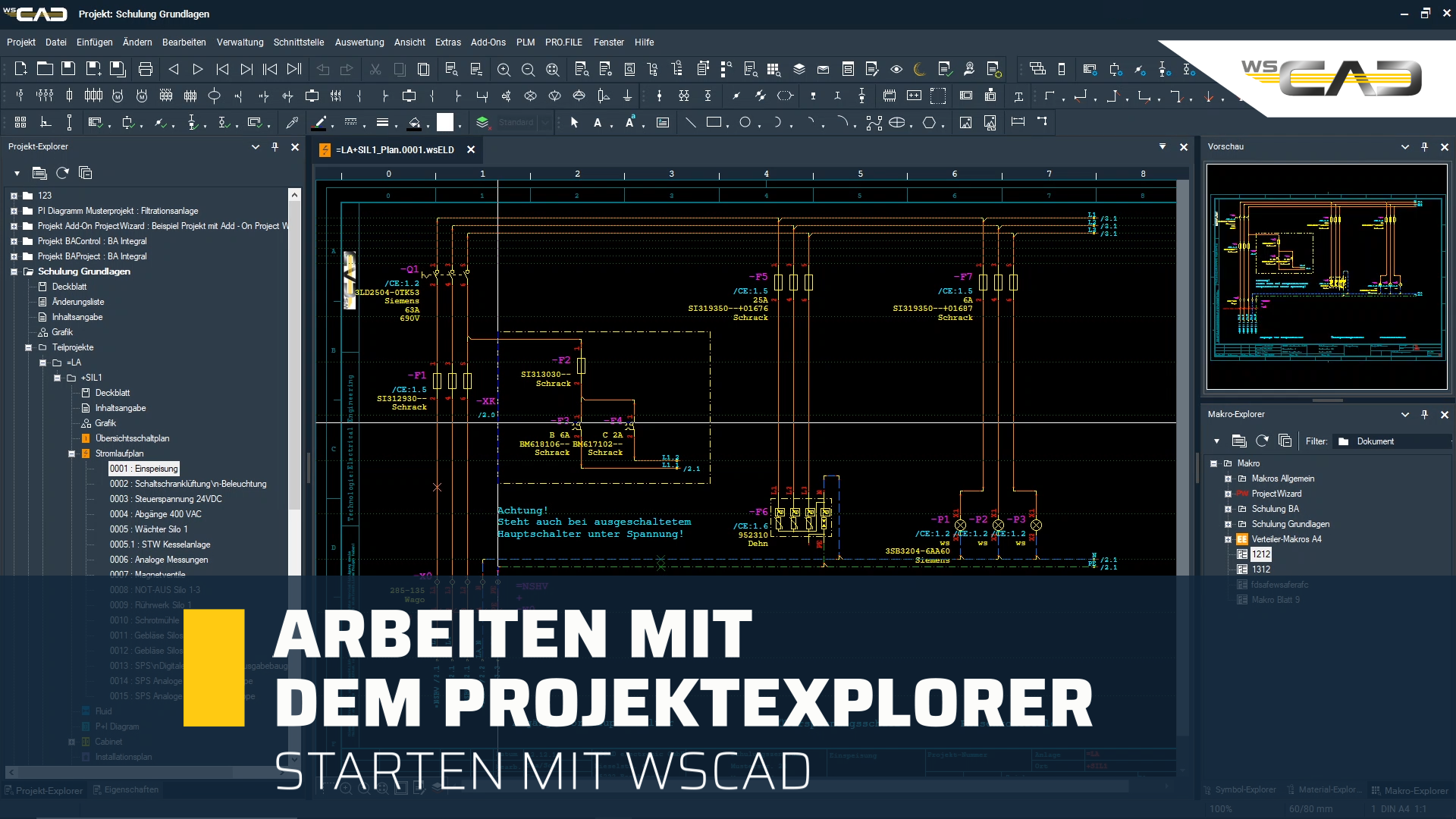Pin the Vorschau panel
Viewport: 1456px width, 819px height.
pyautogui.click(x=1425, y=146)
